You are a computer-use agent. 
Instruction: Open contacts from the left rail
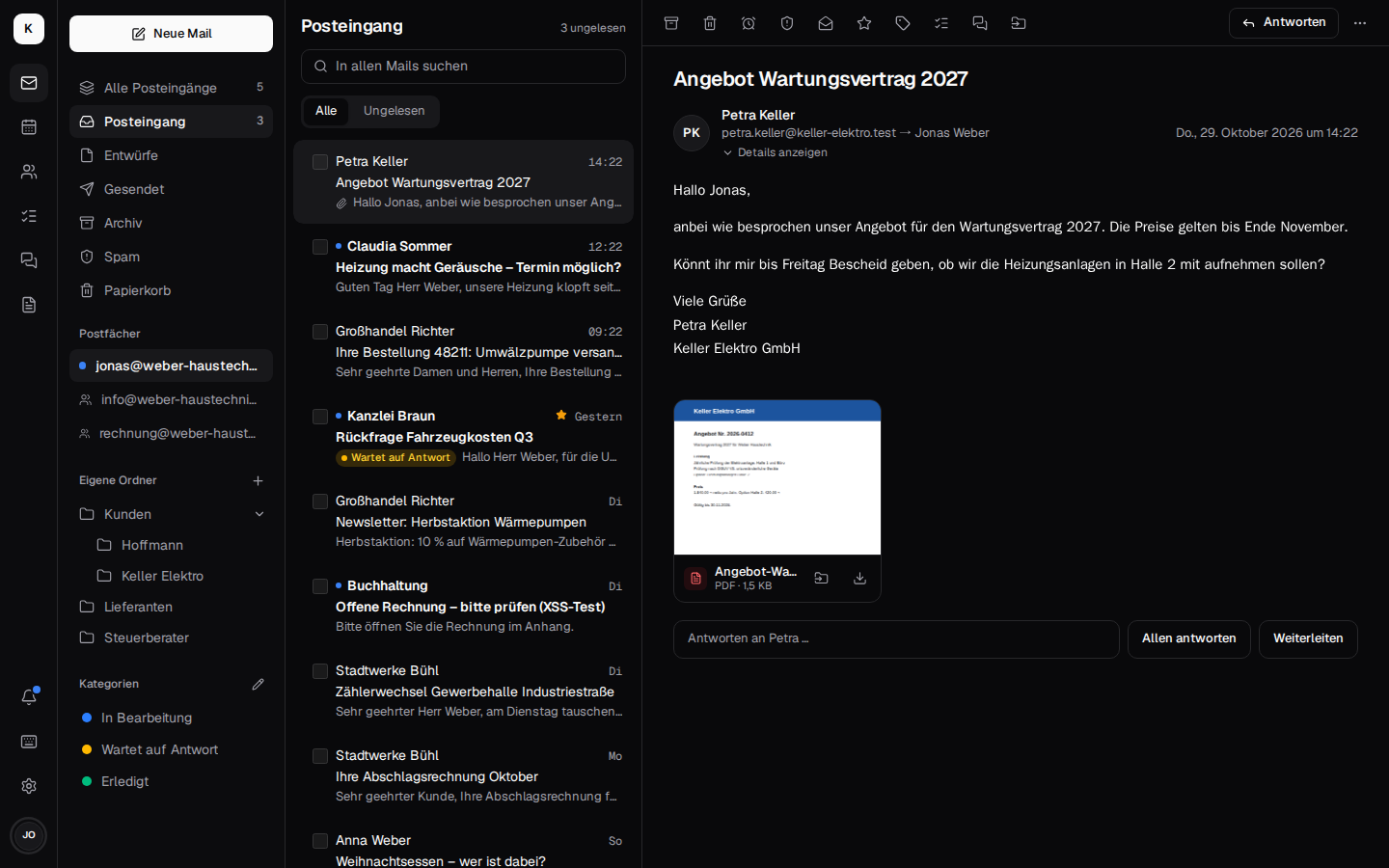[x=29, y=172]
